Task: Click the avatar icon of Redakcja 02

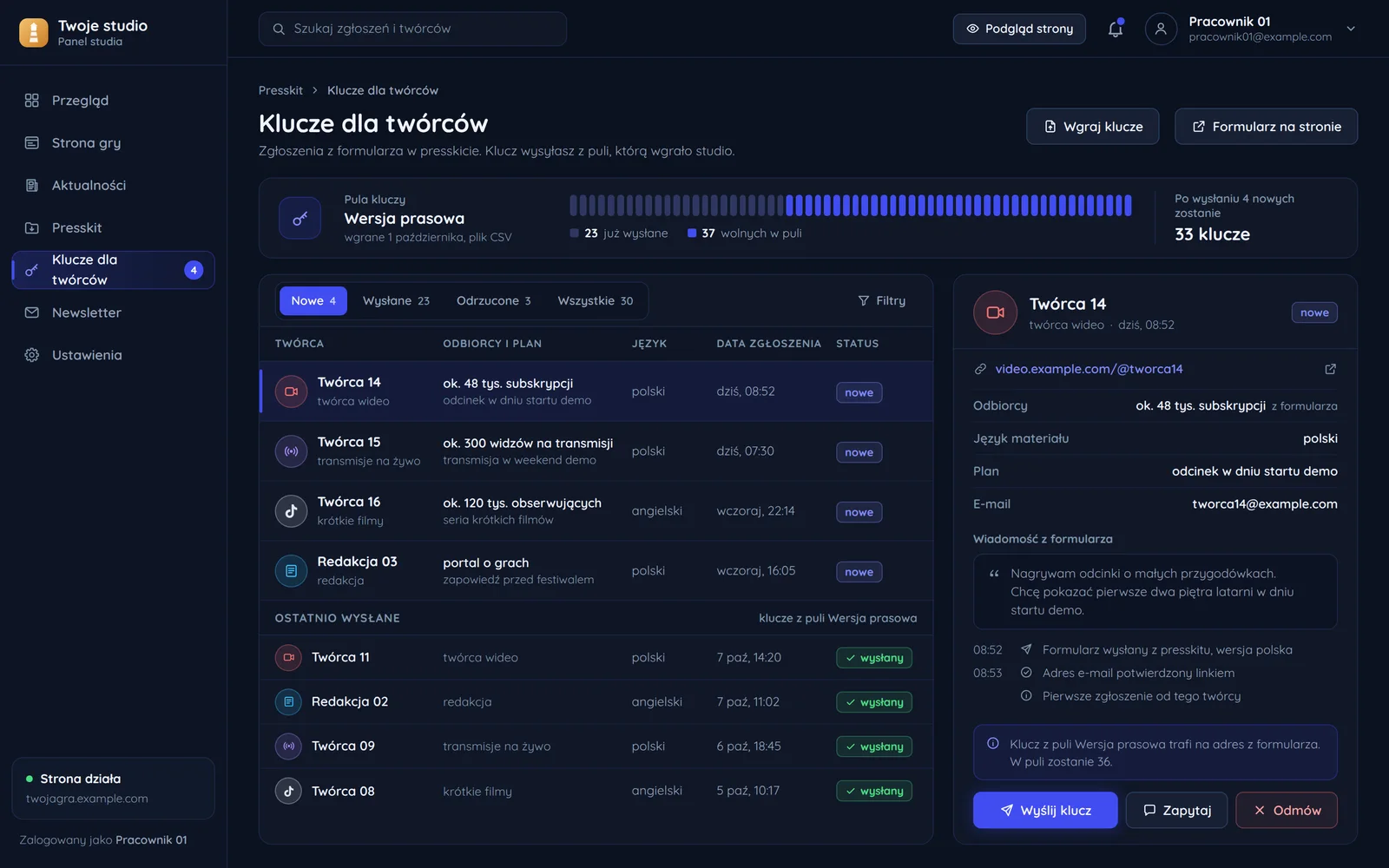Action: pyautogui.click(x=288, y=702)
